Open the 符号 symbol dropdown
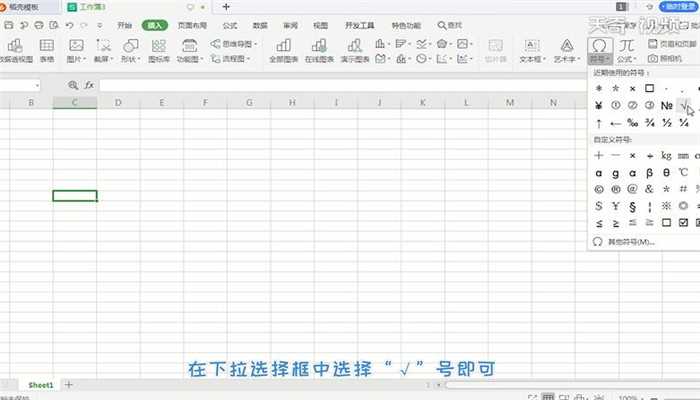The height and width of the screenshot is (400, 700). [x=599, y=59]
